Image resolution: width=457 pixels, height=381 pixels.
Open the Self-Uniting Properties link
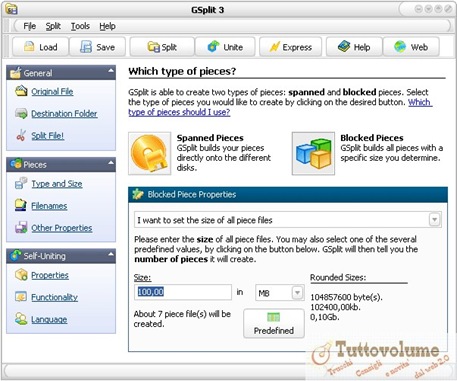pos(50,275)
